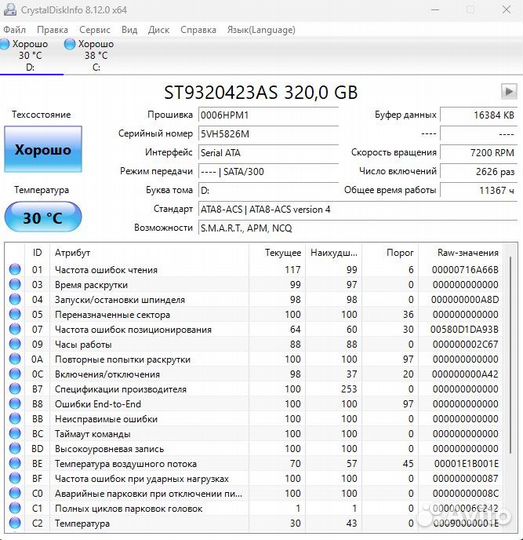Click status icon for Ошибки End-to-End
523x540 pixels.
(15, 403)
